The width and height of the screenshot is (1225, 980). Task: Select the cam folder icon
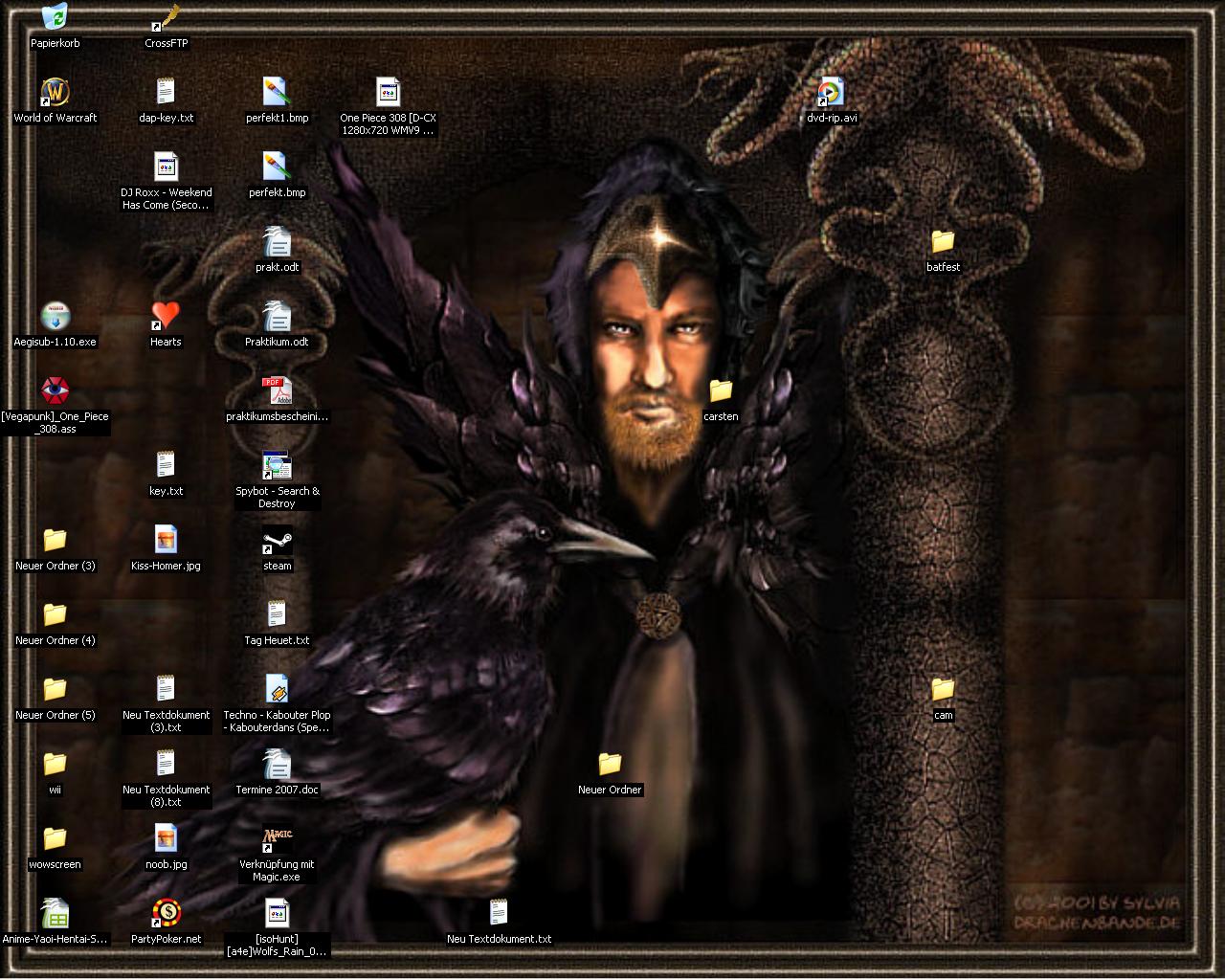tap(943, 690)
